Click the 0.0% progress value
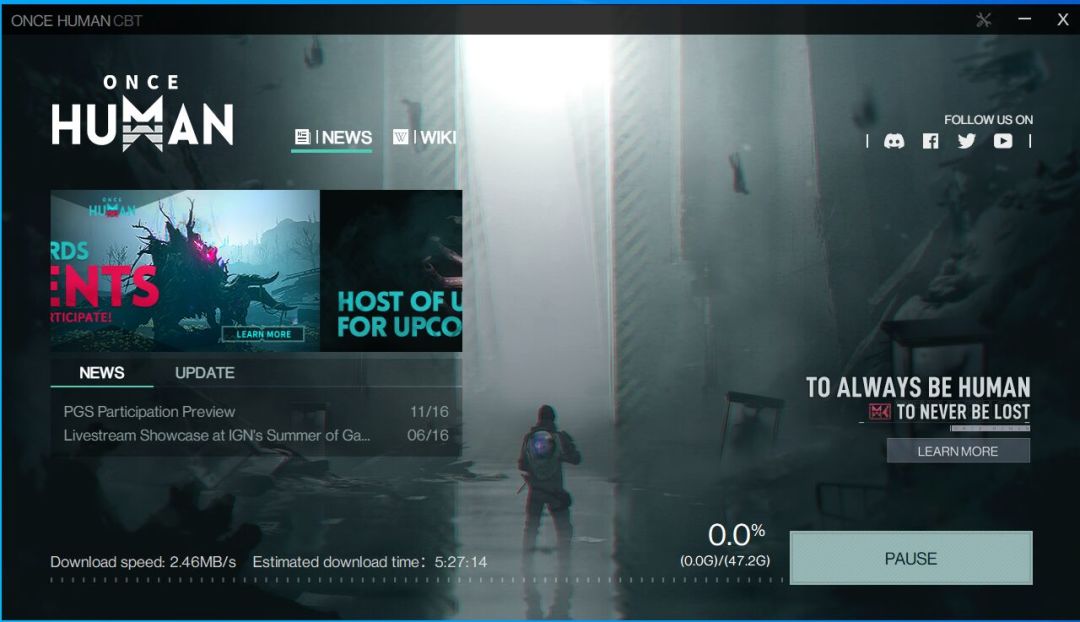1080x622 pixels. [x=736, y=535]
